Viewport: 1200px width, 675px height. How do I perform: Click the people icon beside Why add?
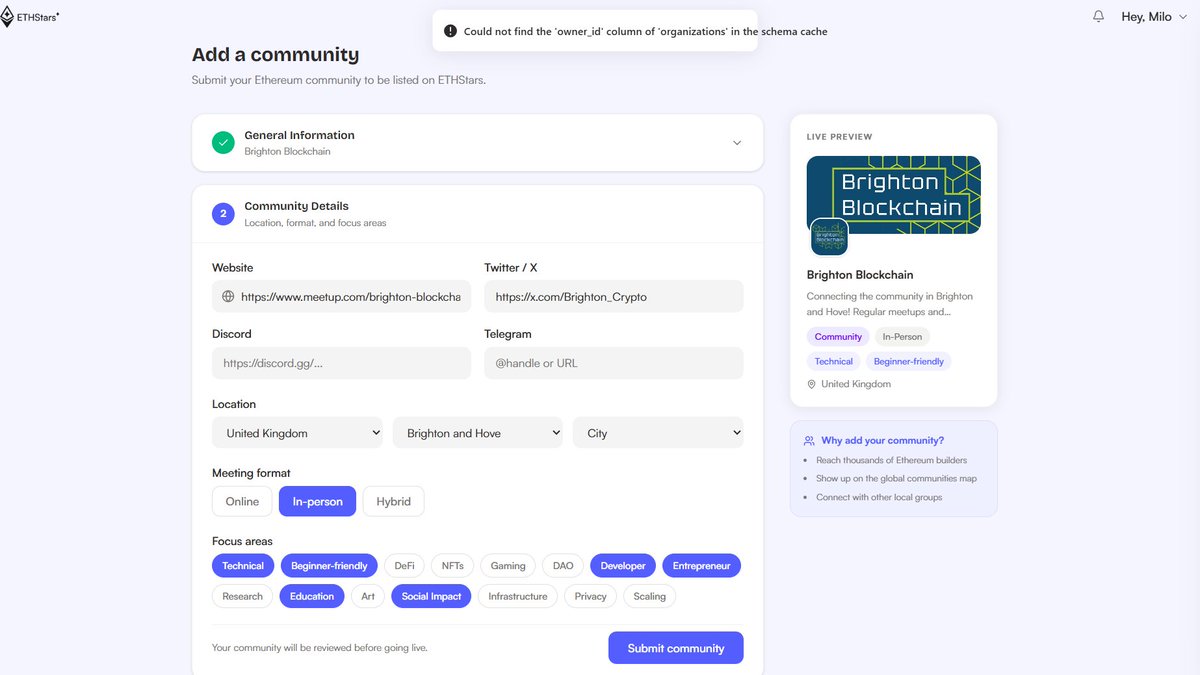809,441
